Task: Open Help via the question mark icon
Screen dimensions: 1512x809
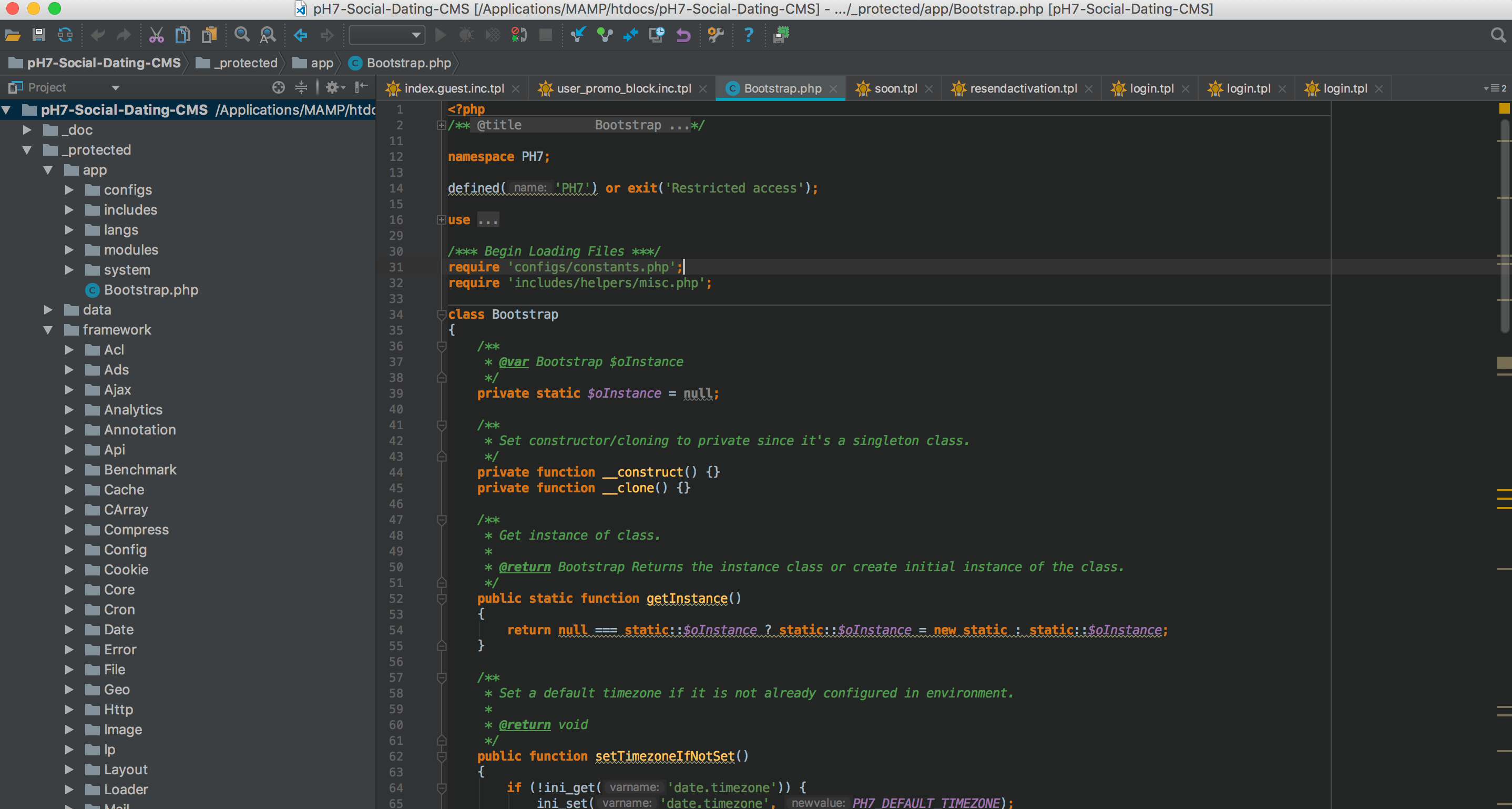Action: [748, 35]
